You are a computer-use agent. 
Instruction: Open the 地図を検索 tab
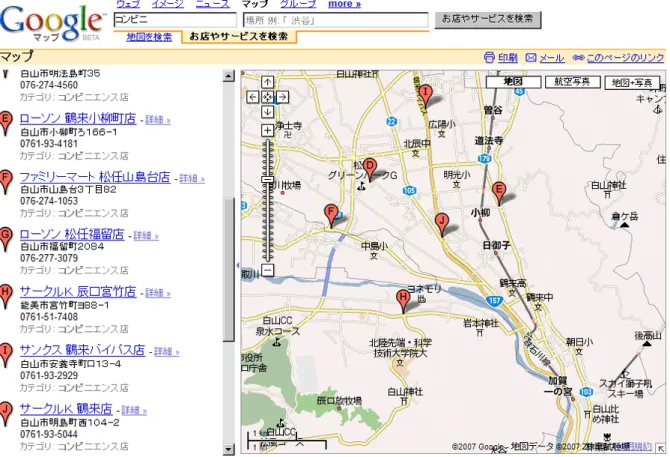tap(150, 37)
